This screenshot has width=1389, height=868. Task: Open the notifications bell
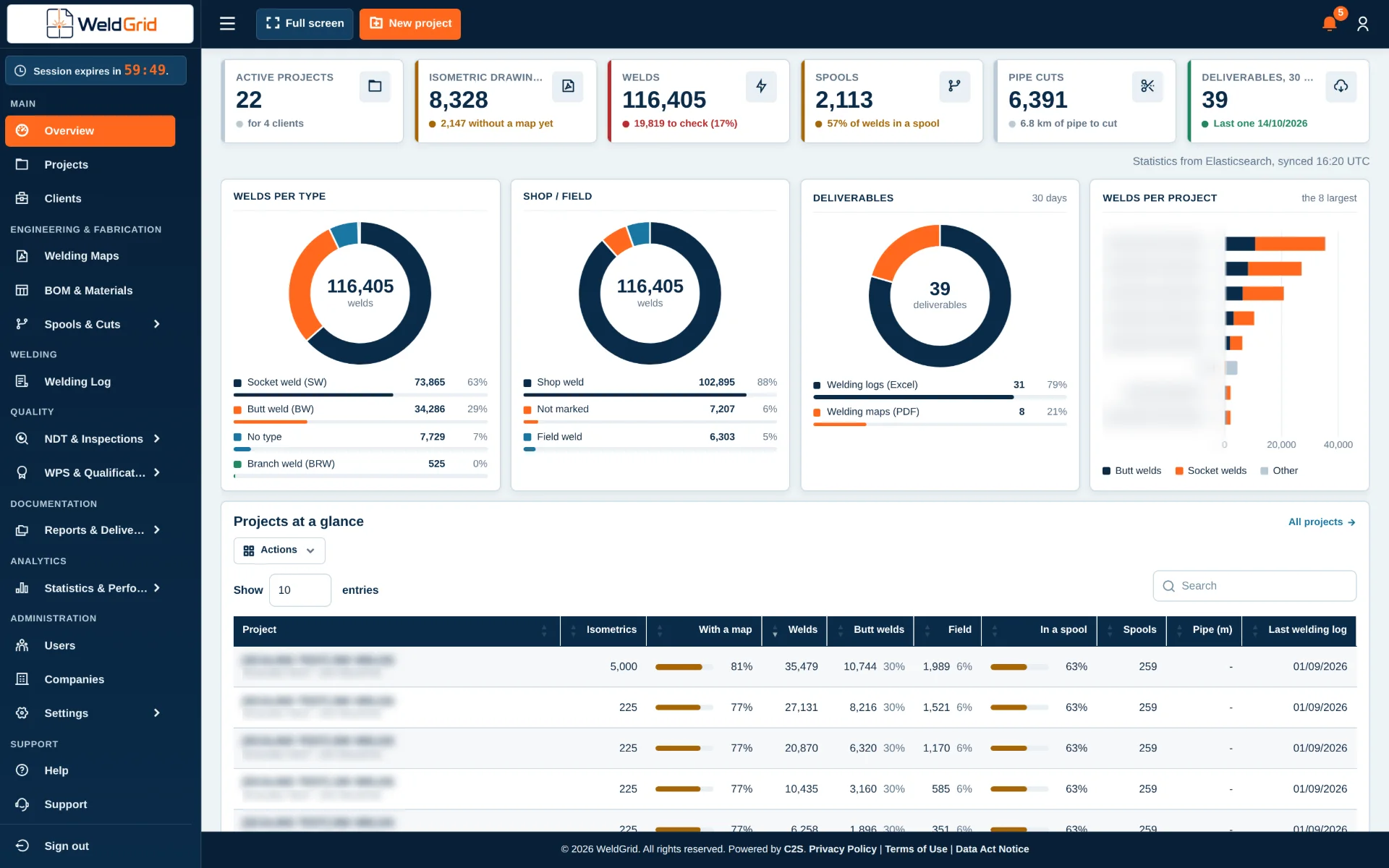coord(1329,24)
